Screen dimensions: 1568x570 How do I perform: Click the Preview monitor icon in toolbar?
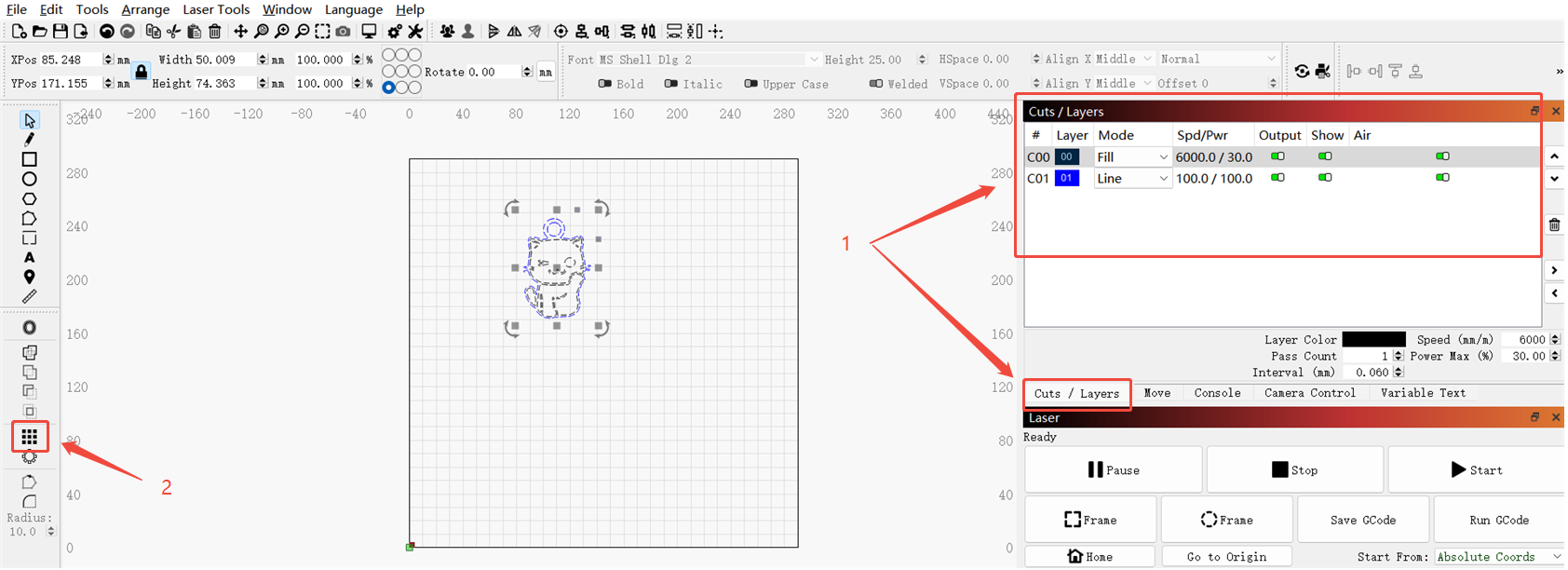click(x=369, y=32)
